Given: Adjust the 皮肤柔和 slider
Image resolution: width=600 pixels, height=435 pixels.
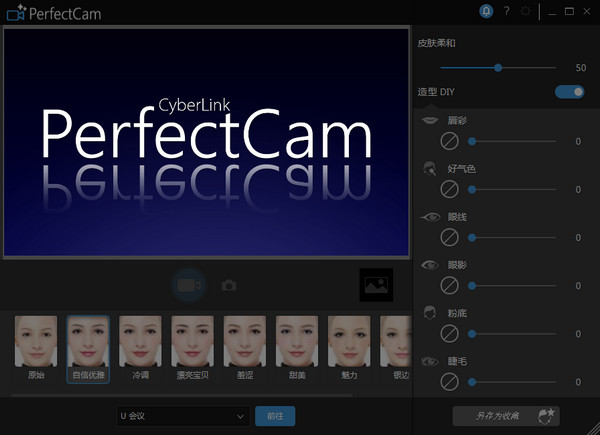Looking at the screenshot, I should point(498,68).
